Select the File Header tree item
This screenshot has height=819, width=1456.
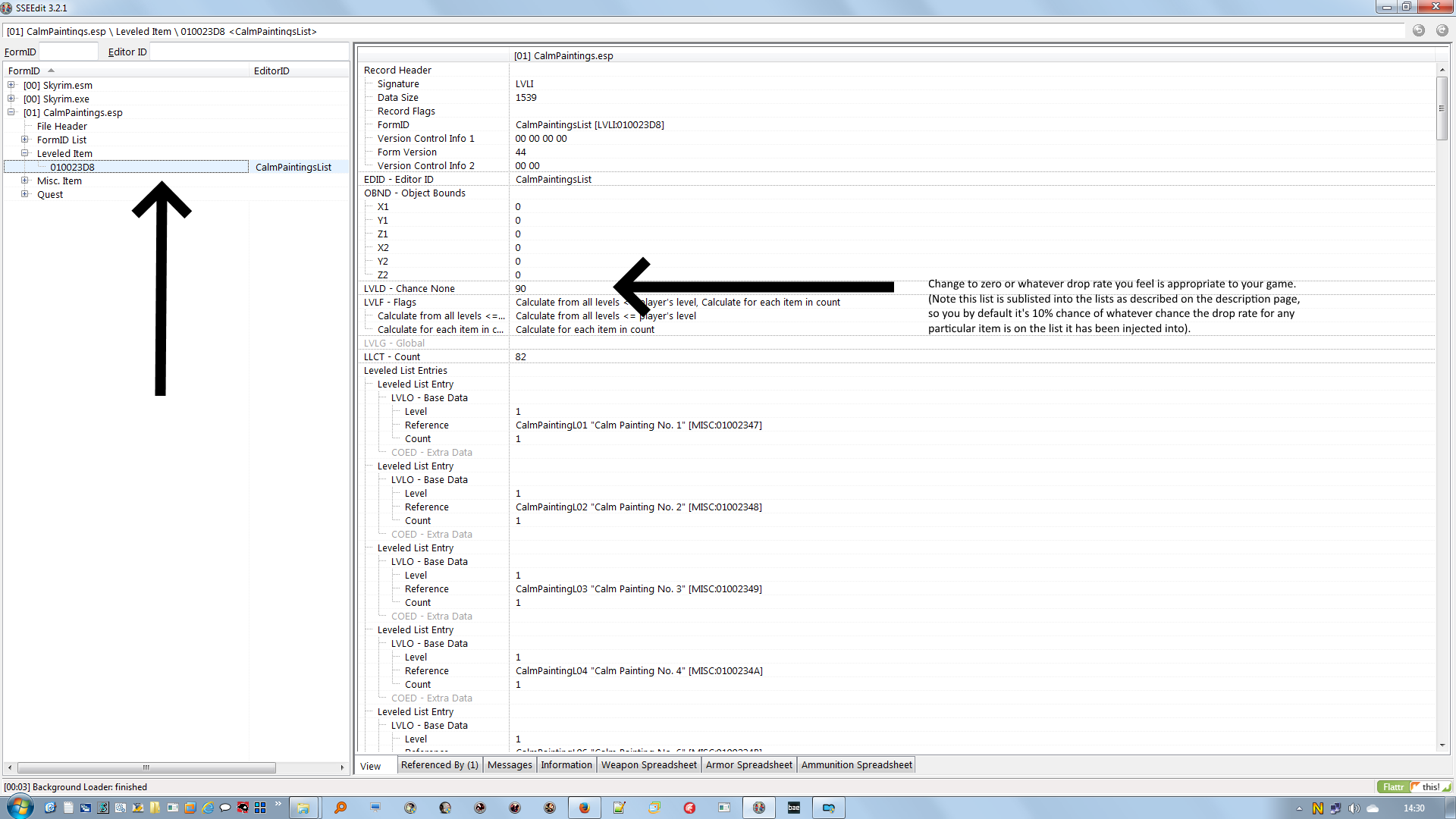tap(62, 126)
